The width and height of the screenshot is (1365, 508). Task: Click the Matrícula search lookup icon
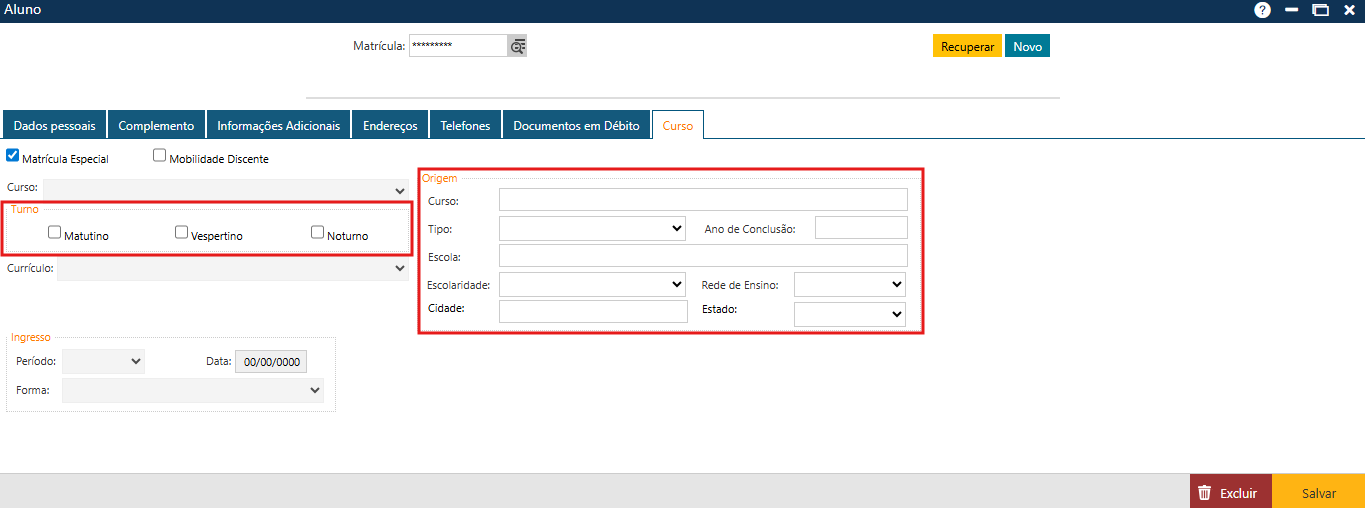tap(517, 46)
